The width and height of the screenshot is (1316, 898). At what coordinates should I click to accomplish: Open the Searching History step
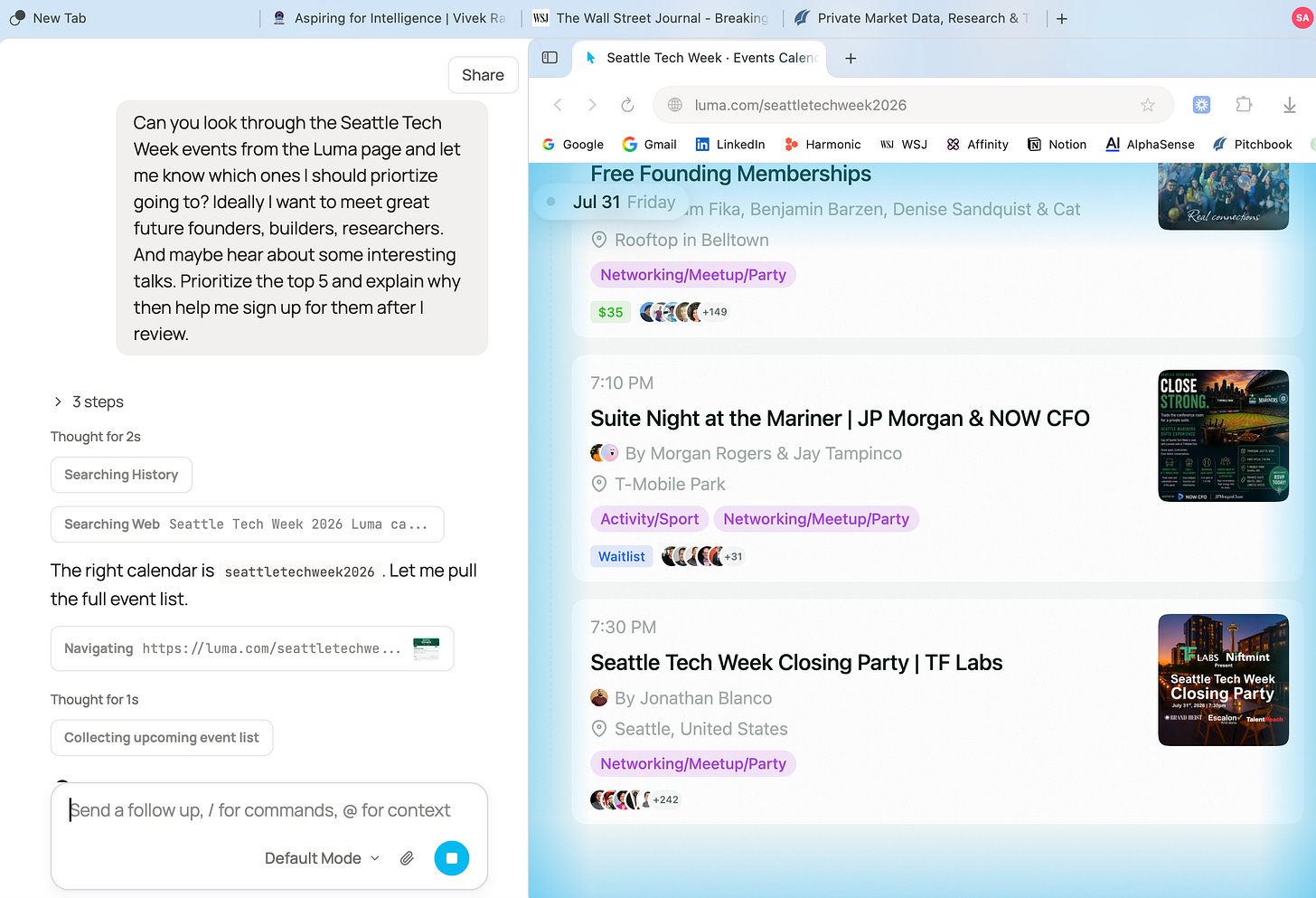coord(121,475)
